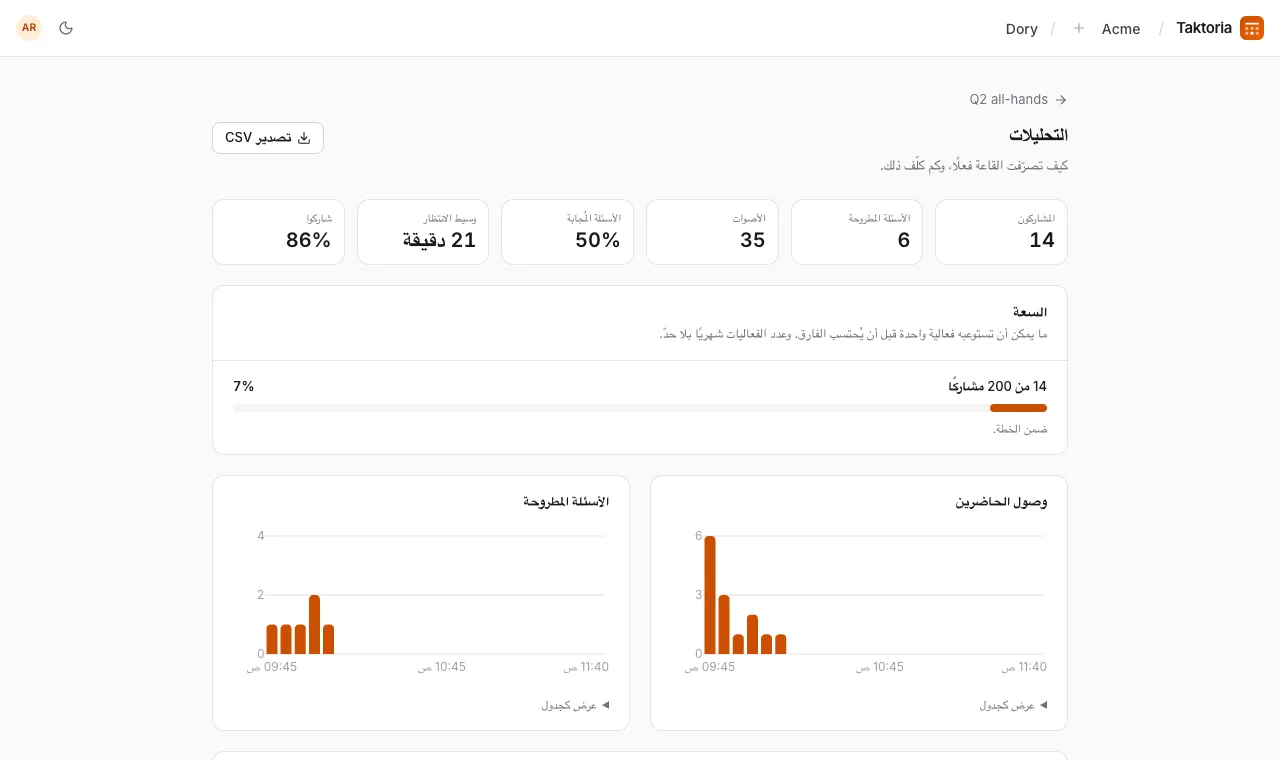The height and width of the screenshot is (760, 1280).
Task: Click the السعة section title
Action: pyautogui.click(x=1030, y=312)
